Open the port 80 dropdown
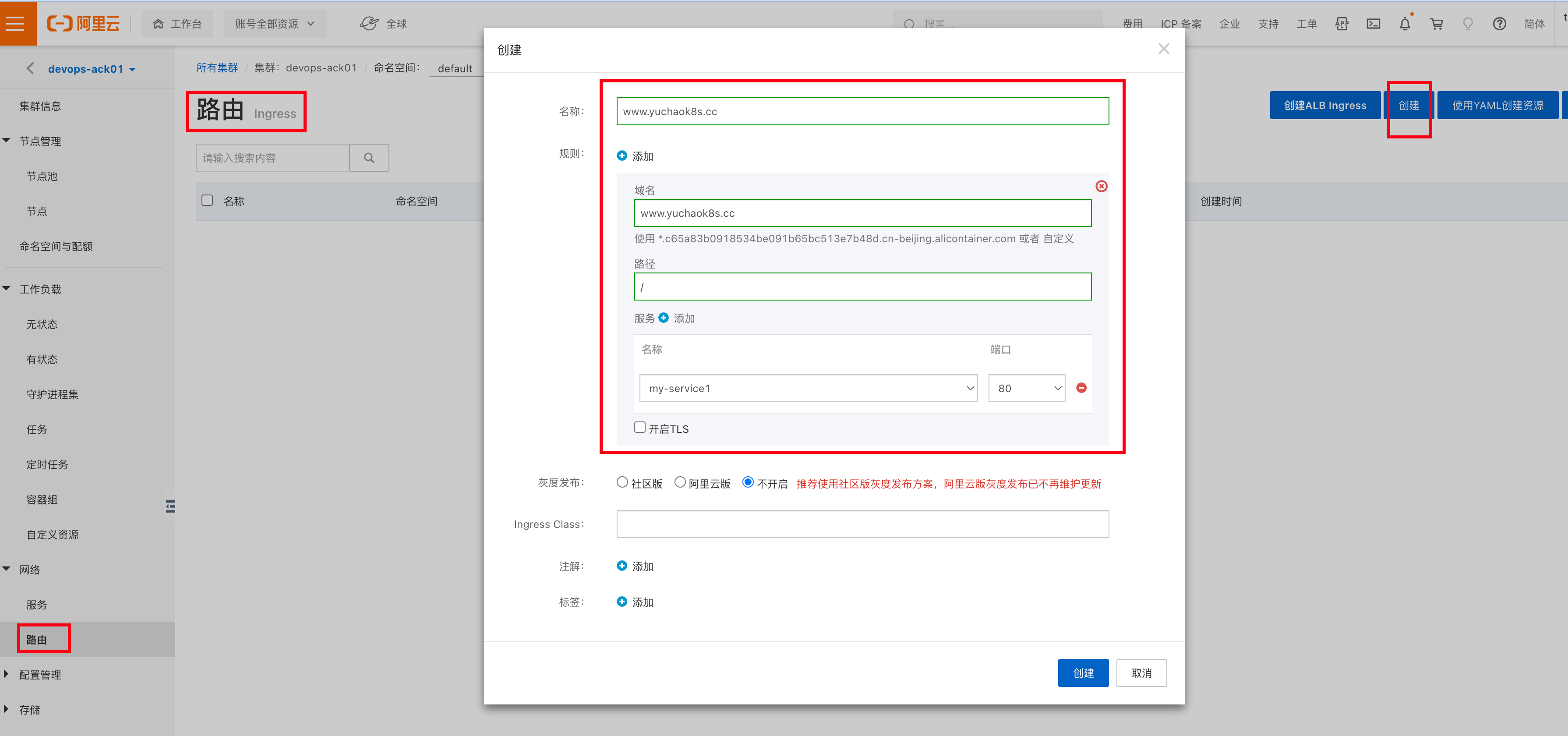The width and height of the screenshot is (1568, 736). (1026, 389)
